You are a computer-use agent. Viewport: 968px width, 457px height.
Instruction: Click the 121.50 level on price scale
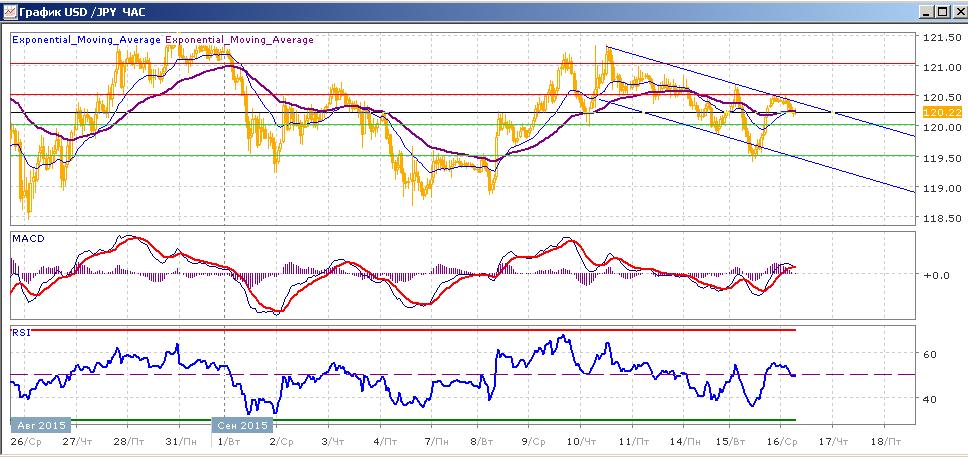(x=940, y=38)
